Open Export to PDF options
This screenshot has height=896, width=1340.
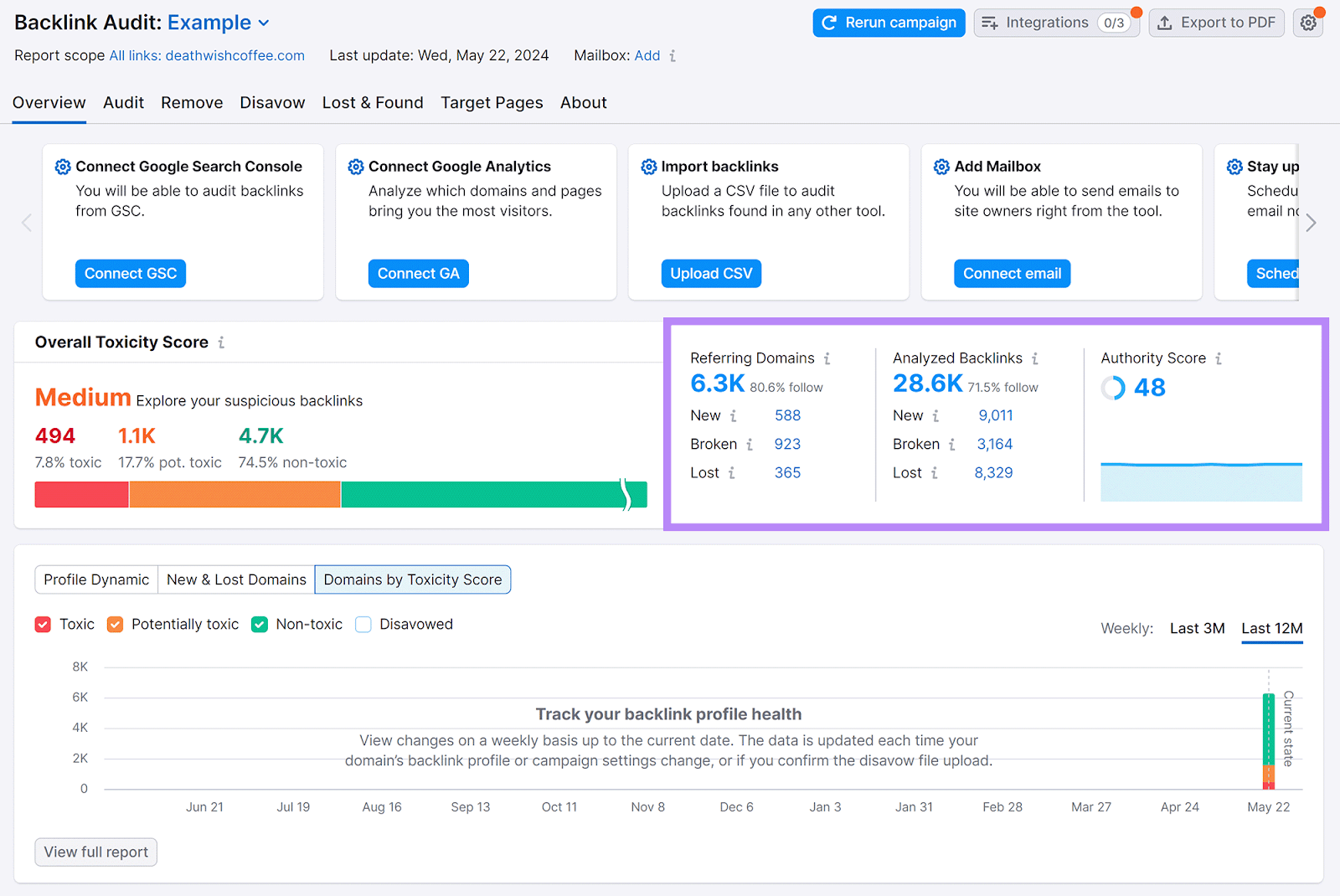(x=1216, y=23)
